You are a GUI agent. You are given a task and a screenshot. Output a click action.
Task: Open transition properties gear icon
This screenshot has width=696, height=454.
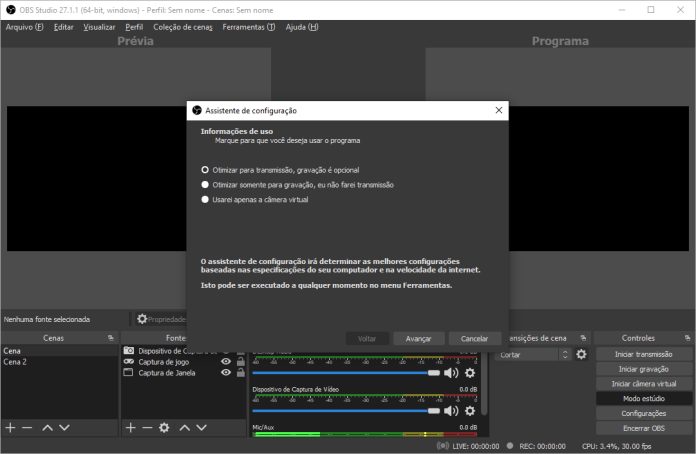pyautogui.click(x=581, y=354)
